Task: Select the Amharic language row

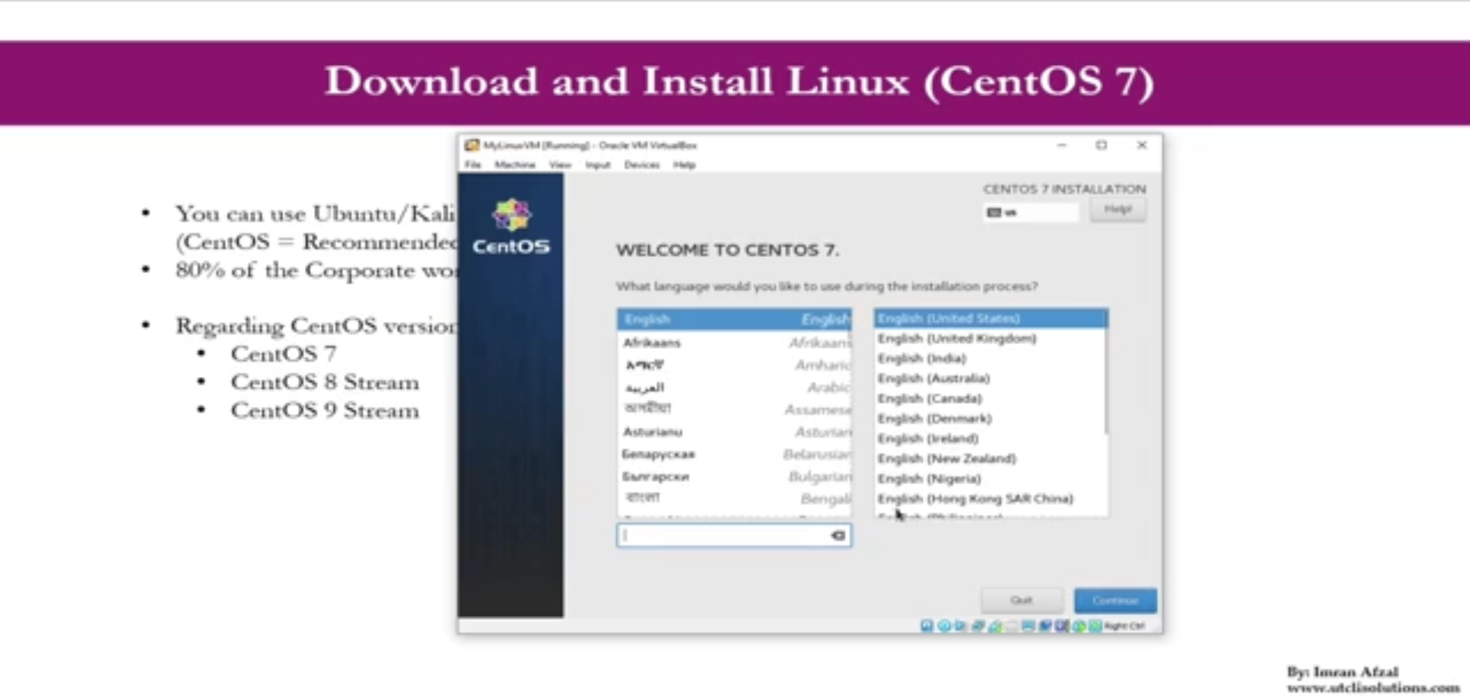Action: [735, 365]
